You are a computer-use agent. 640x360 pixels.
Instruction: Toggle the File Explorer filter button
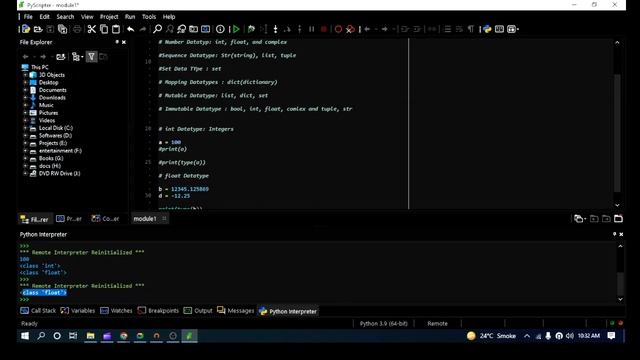(91, 57)
